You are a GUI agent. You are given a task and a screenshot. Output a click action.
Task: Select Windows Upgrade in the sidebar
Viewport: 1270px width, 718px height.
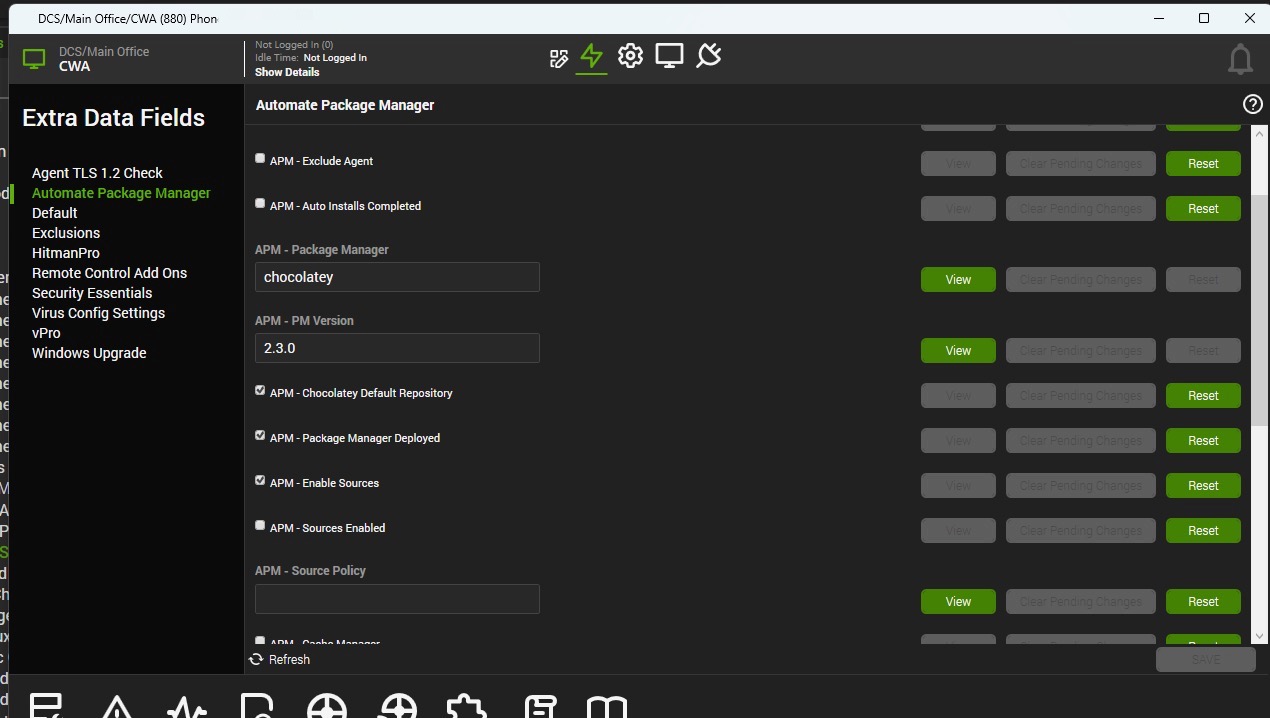[x=89, y=353]
